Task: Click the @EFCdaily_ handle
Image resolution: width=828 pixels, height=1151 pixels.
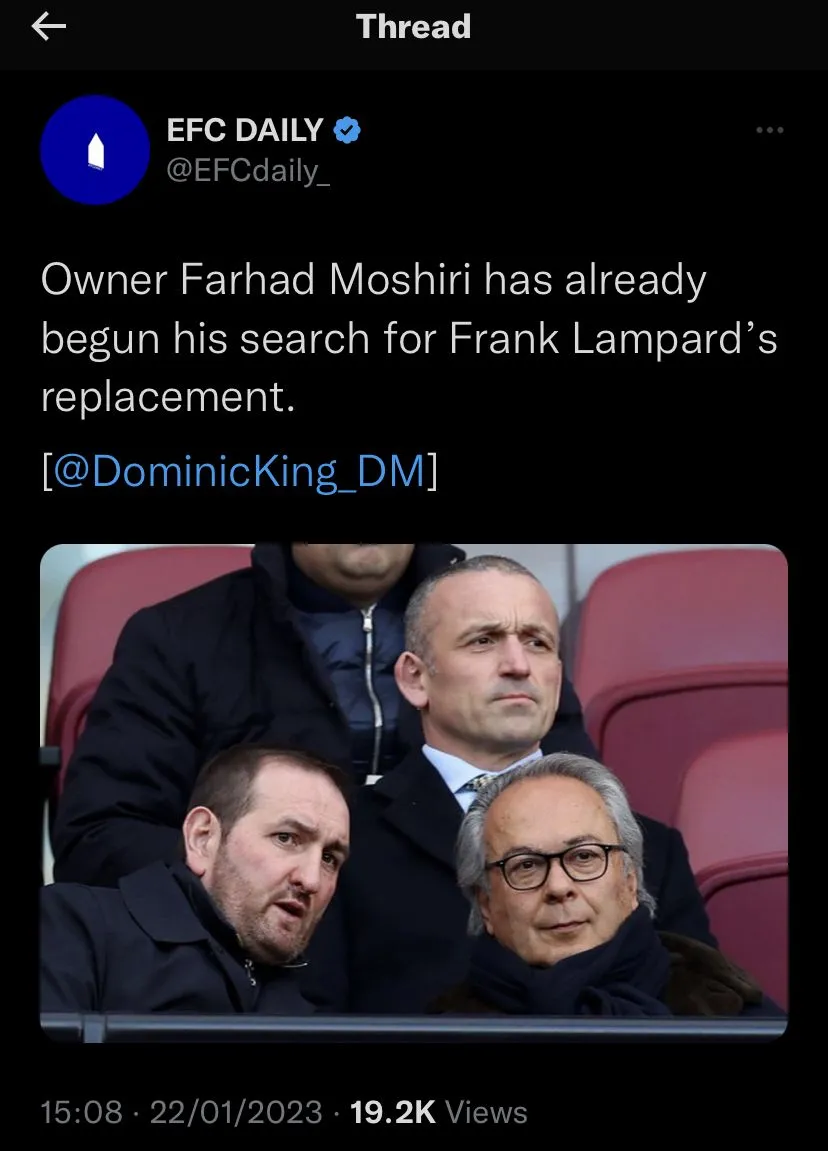Action: coord(247,170)
